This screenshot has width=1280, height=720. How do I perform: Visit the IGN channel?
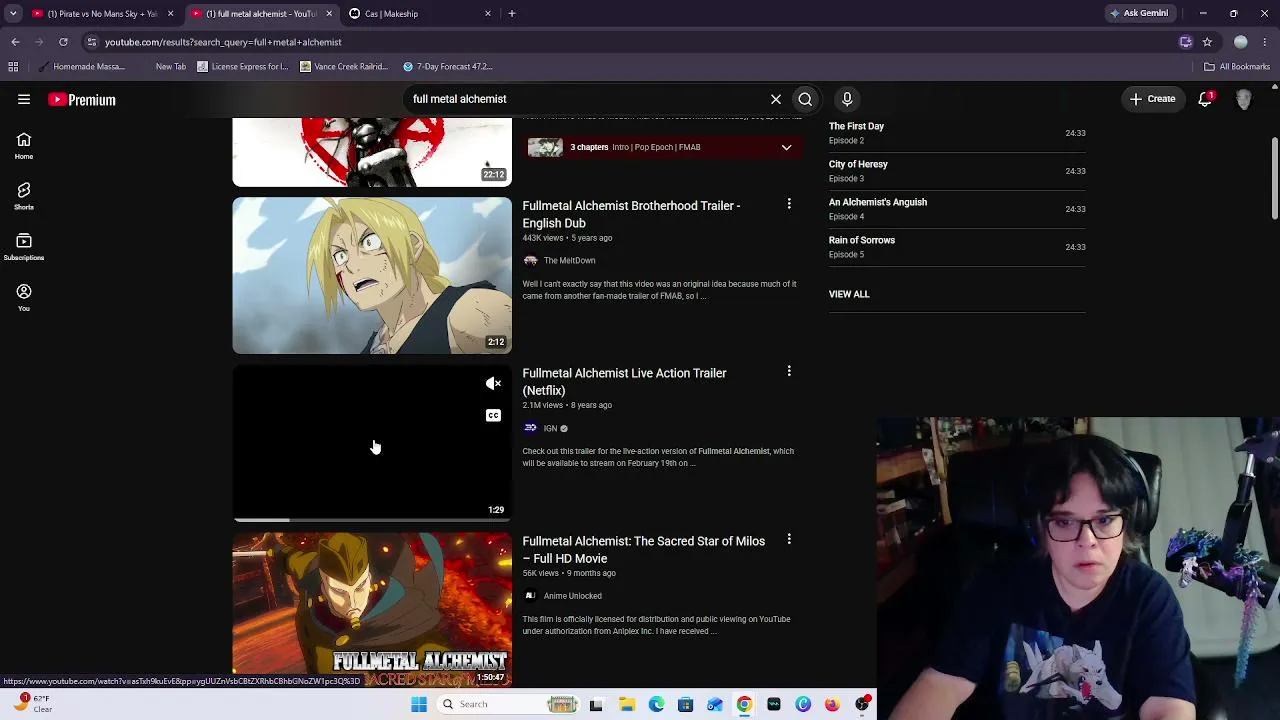coord(550,429)
